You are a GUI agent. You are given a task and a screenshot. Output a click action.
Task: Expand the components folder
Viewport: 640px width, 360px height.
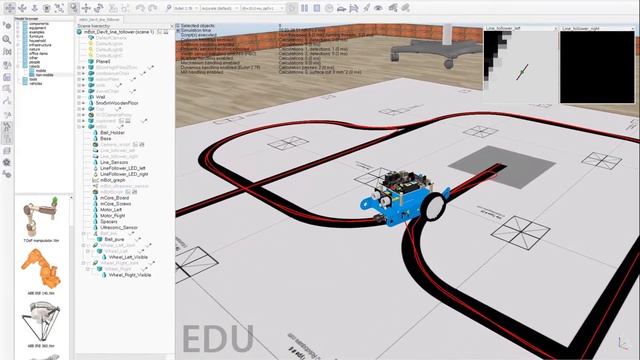pos(18,24)
